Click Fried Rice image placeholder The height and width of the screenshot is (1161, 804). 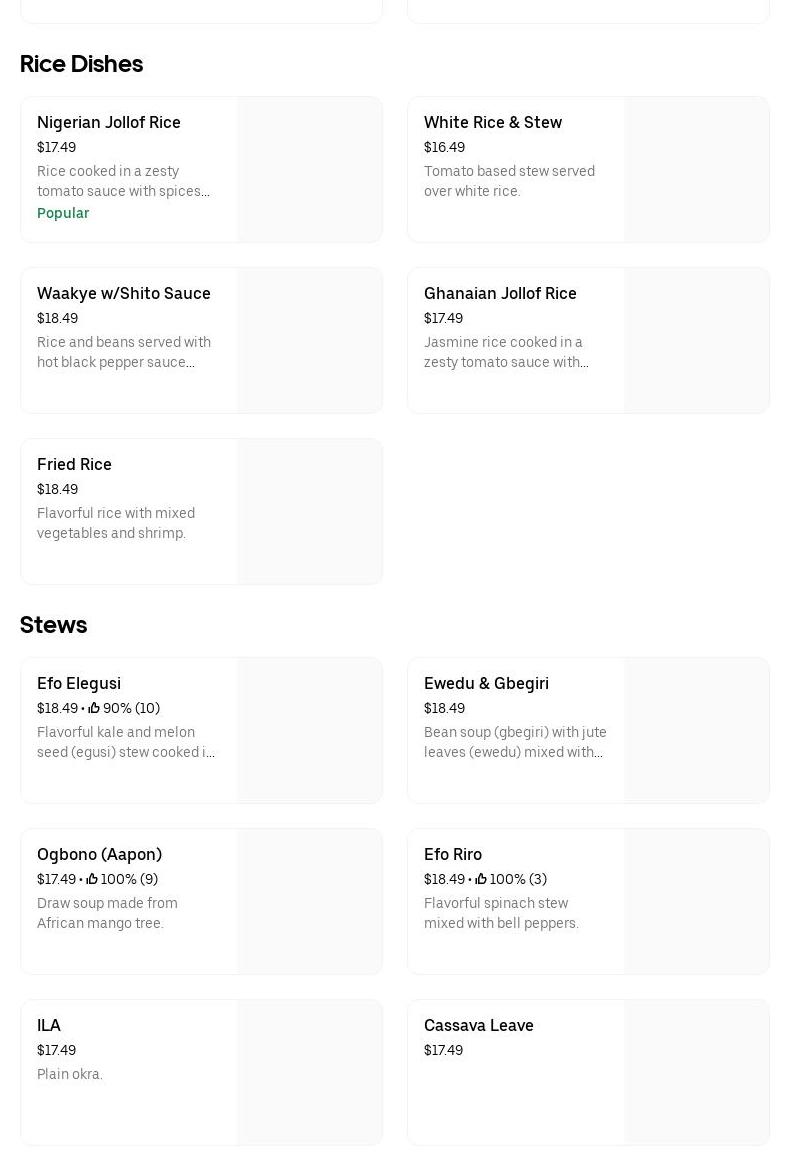310,512
